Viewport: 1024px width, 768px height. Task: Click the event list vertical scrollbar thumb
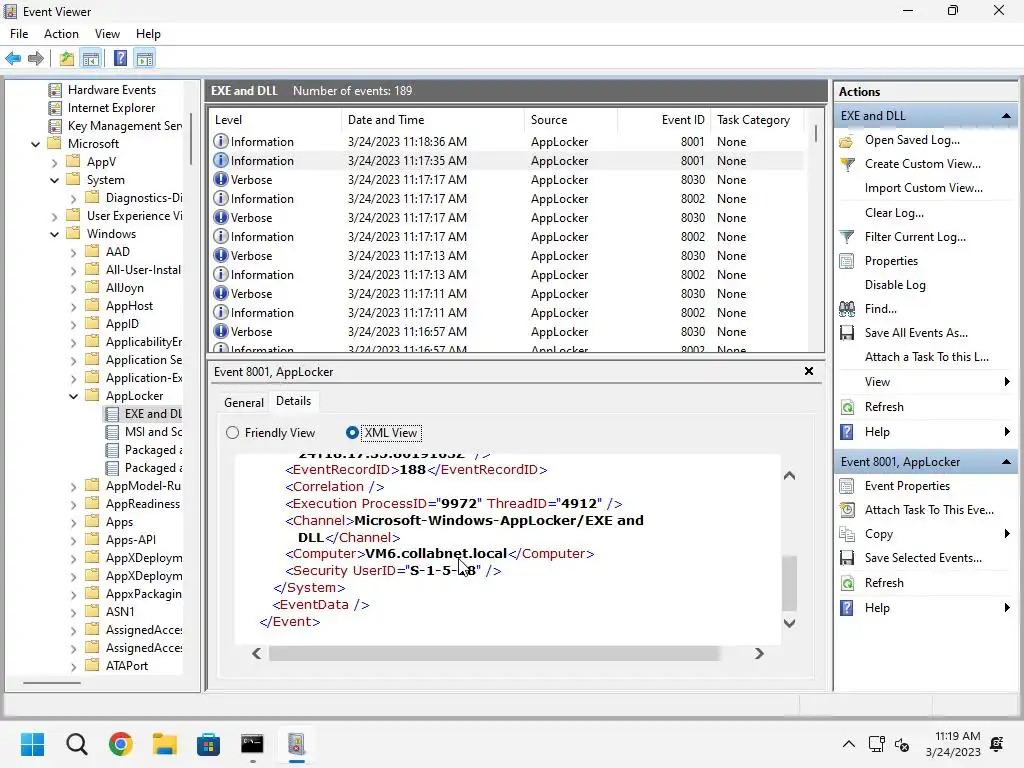tap(816, 134)
